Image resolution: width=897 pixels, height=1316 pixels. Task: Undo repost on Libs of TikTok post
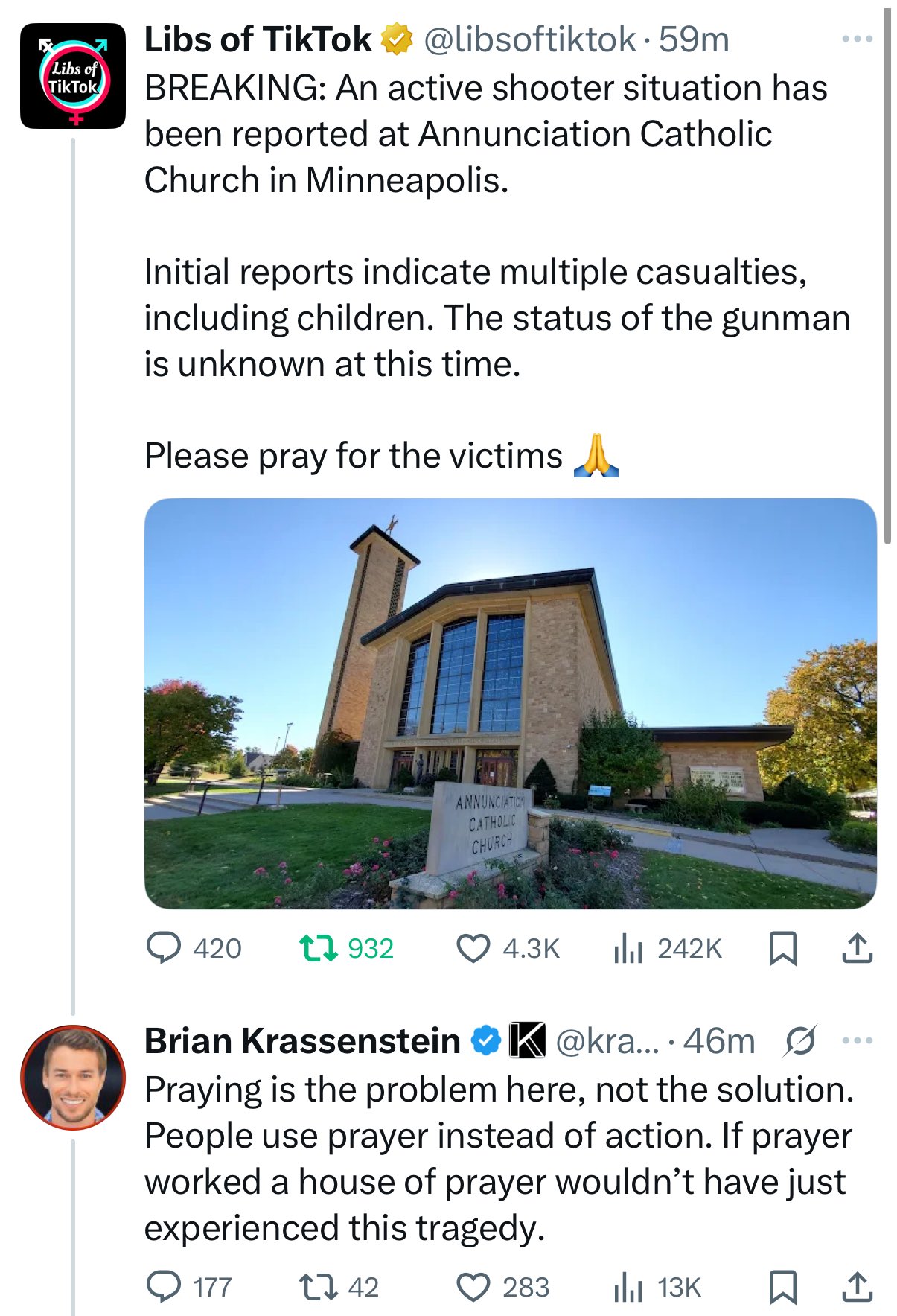(317, 948)
